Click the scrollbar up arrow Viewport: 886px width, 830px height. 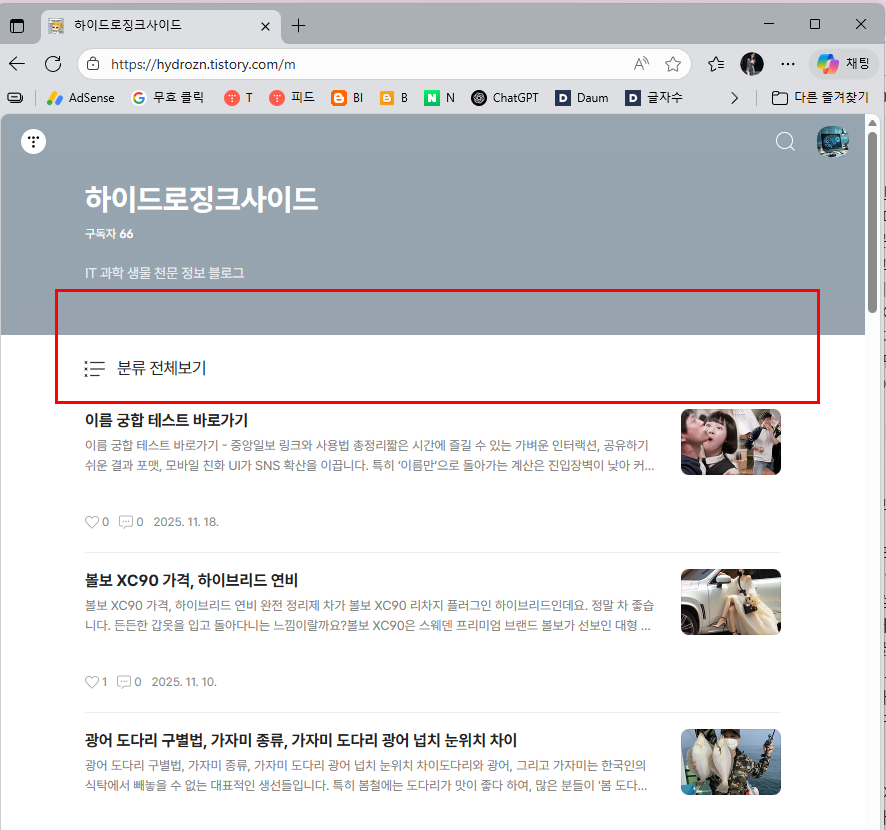(872, 123)
